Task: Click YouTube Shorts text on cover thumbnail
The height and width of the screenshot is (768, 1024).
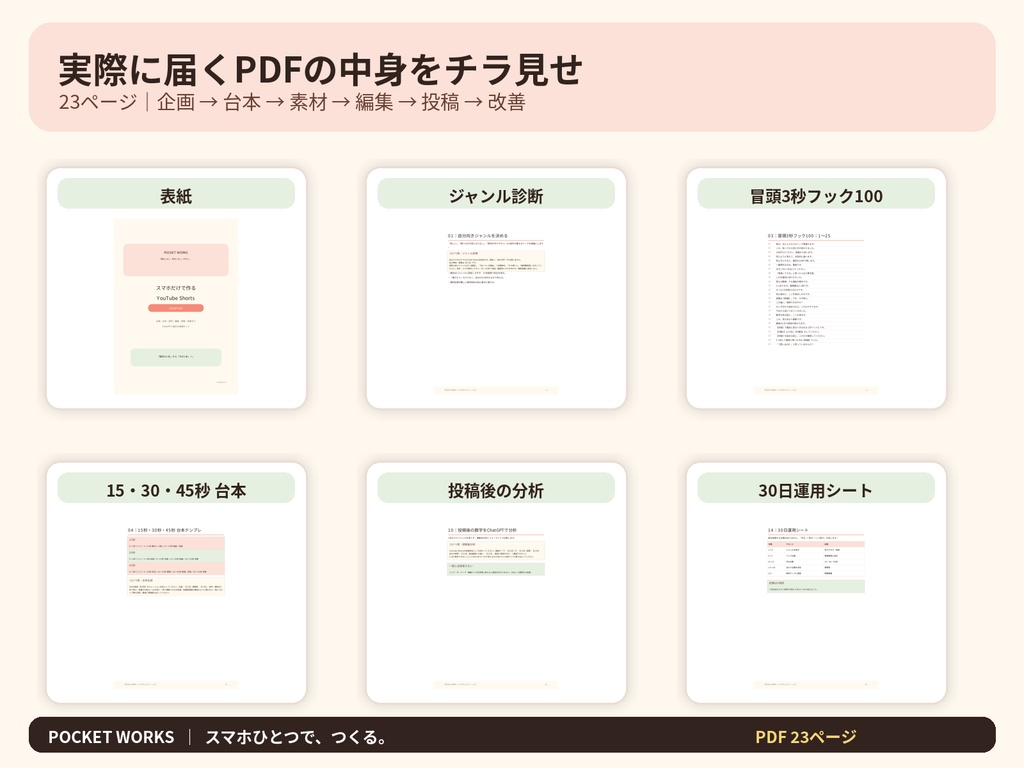Action: pos(176,298)
